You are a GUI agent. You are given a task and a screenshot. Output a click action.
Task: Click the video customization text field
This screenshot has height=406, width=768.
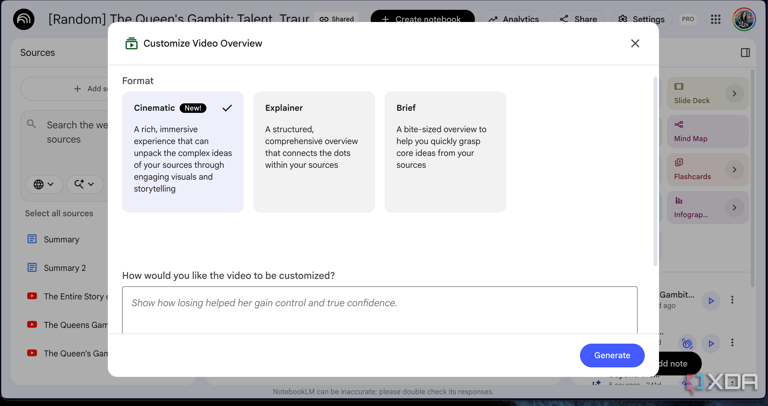(379, 309)
